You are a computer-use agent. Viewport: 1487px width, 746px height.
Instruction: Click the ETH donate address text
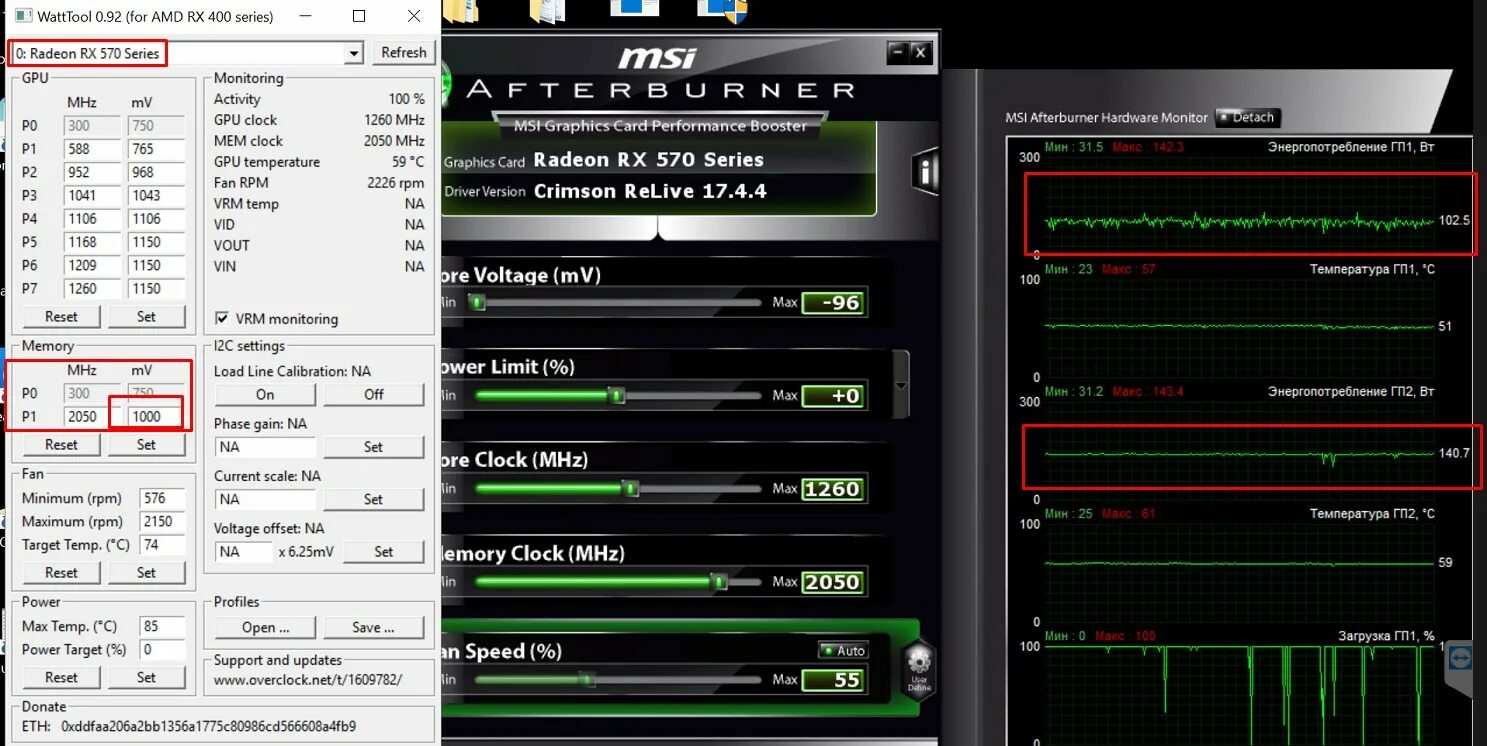[x=208, y=726]
